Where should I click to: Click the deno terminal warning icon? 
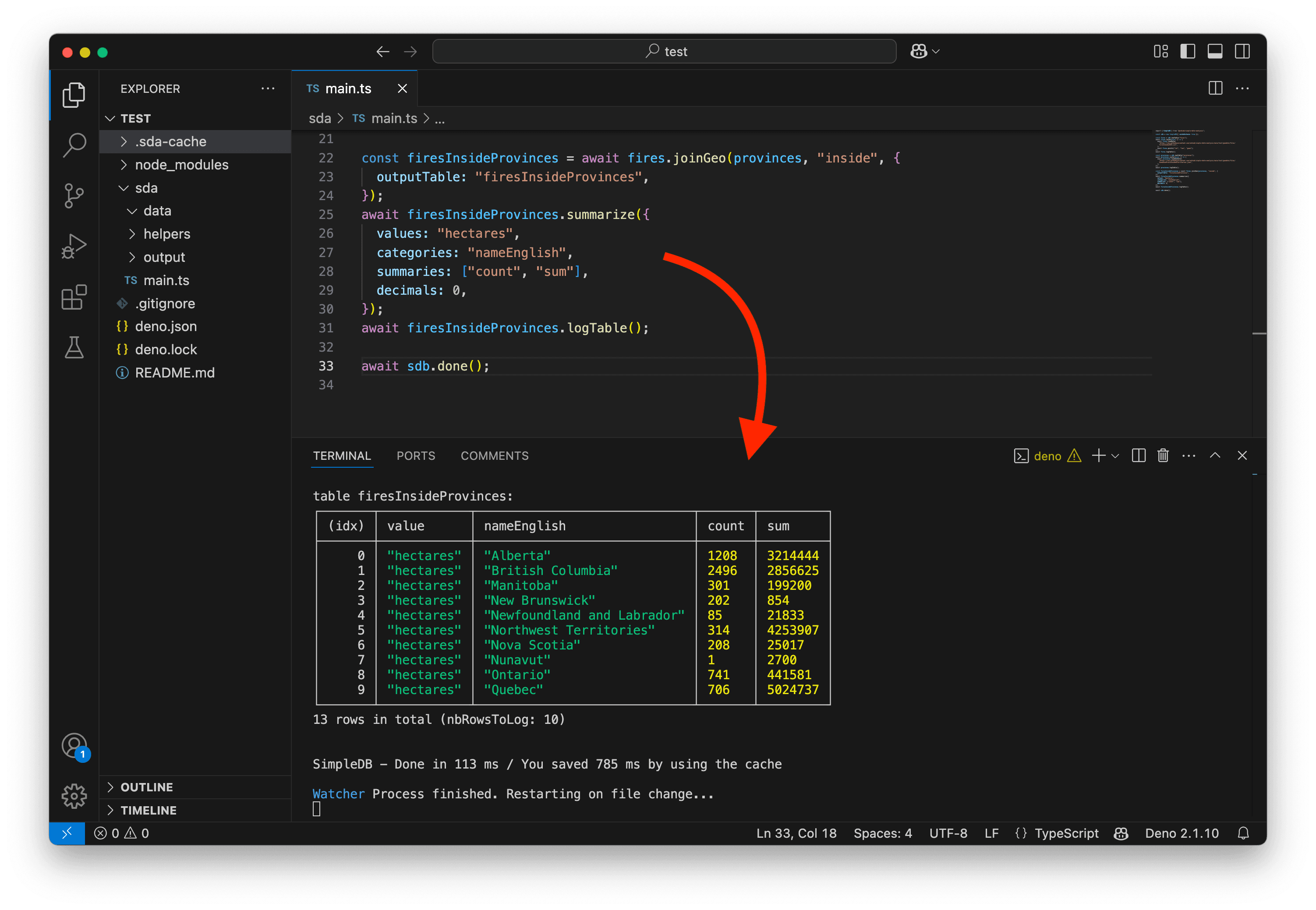point(1074,455)
